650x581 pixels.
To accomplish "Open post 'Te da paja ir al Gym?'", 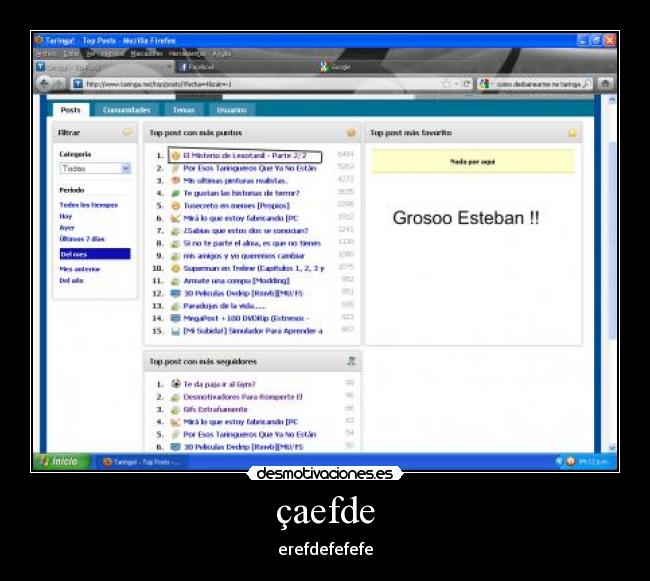I will [x=219, y=384].
